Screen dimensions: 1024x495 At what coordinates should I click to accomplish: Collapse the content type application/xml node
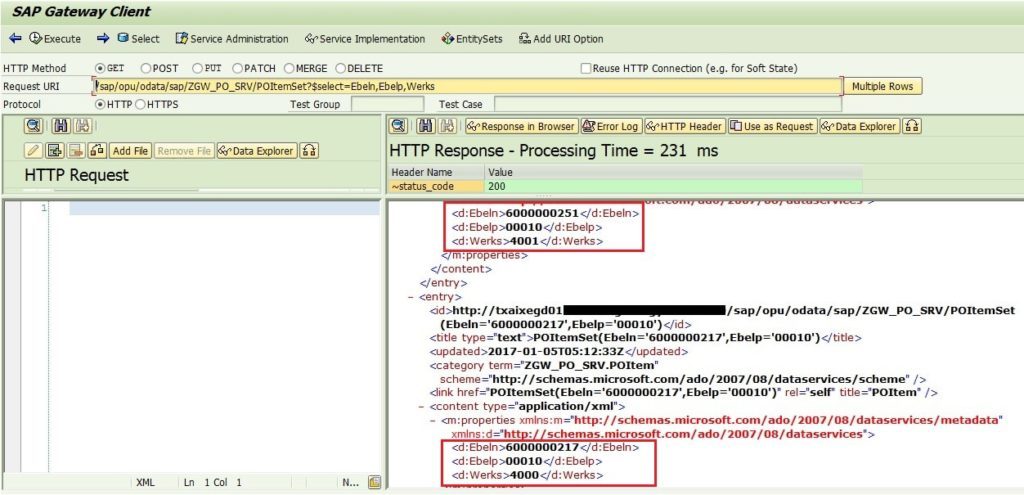[x=421, y=406]
